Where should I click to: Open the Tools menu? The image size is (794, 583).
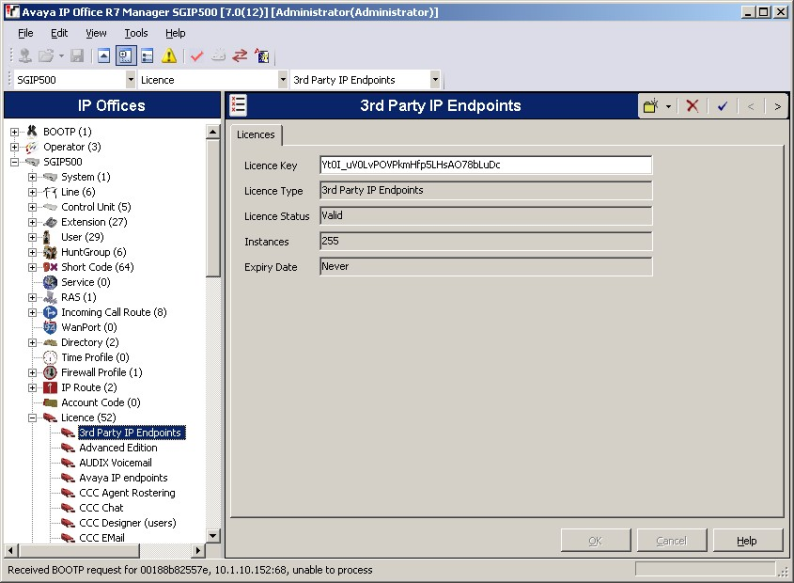(135, 33)
